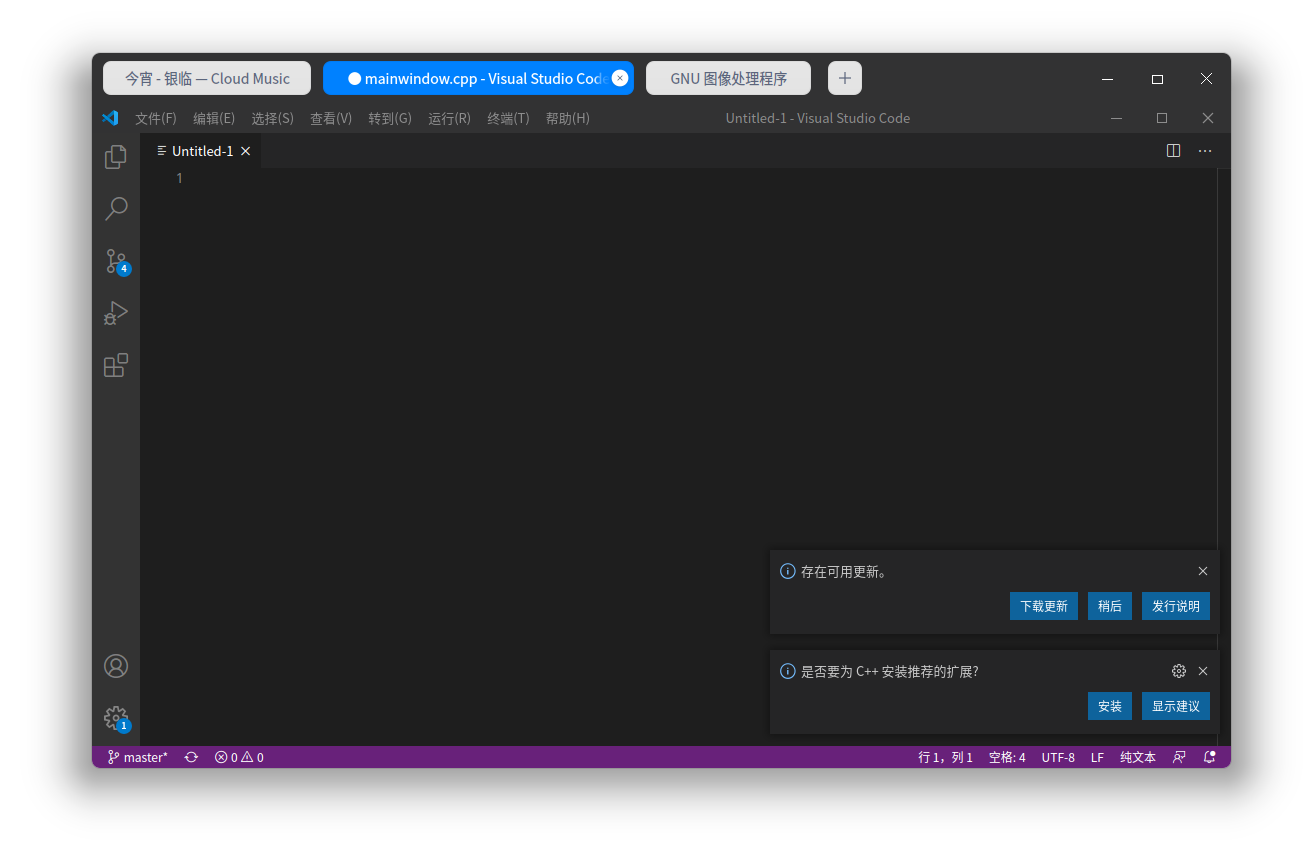
Task: Dismiss the 存在可用更新 notification
Action: click(1203, 571)
